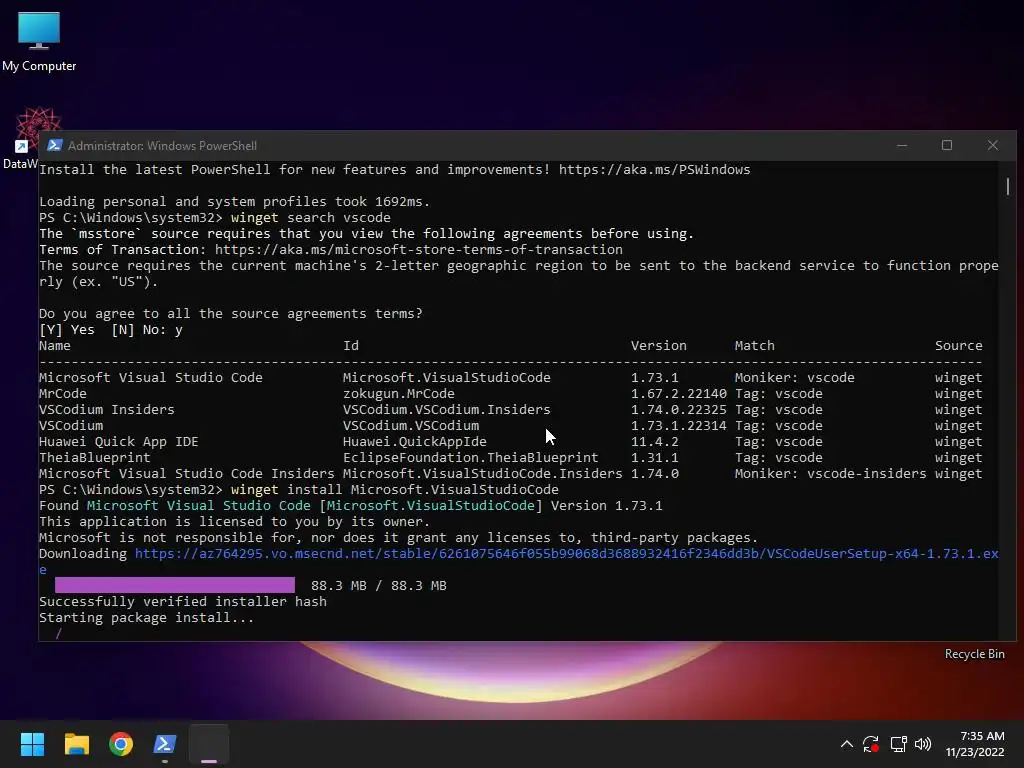The width and height of the screenshot is (1024, 768).
Task: Close the Administrator PowerShell window
Action: pos(993,145)
